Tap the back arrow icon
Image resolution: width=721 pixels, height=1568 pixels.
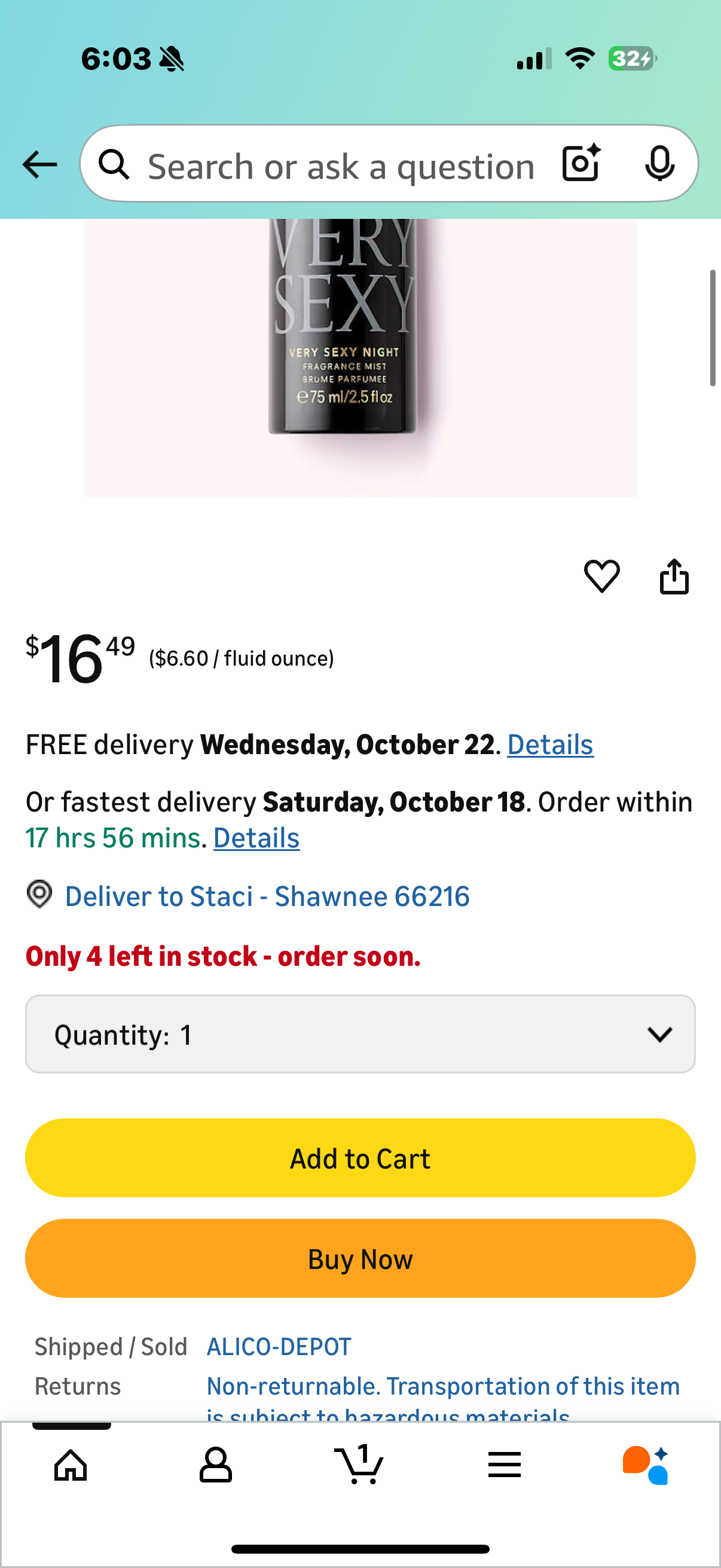(39, 164)
